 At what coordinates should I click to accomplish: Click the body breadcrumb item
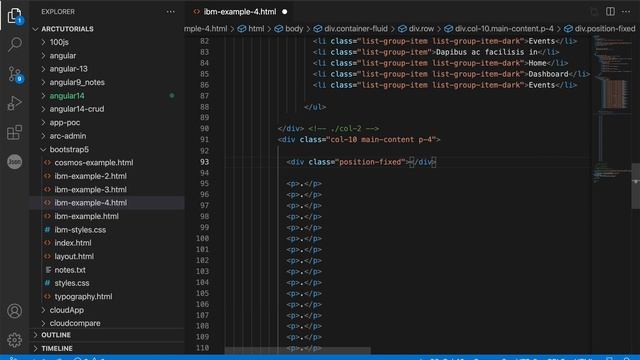(x=289, y=29)
